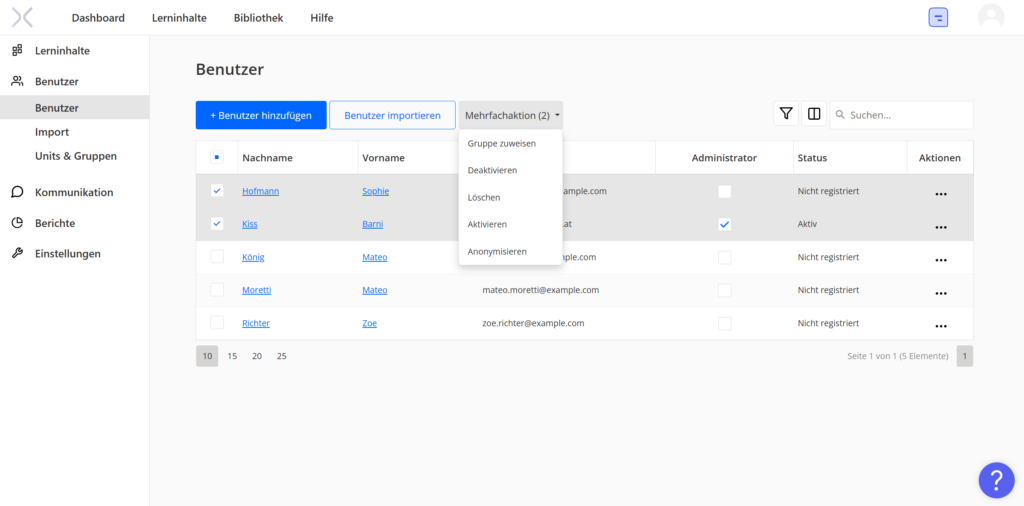Set page size to 20
The image size is (1024, 506).
[x=257, y=356]
